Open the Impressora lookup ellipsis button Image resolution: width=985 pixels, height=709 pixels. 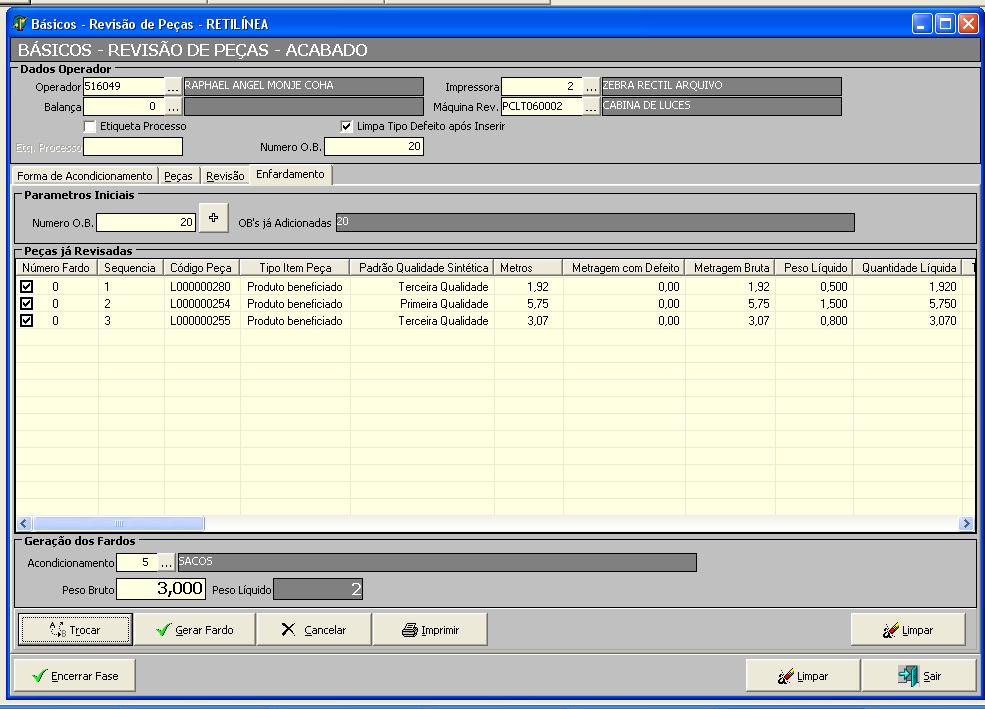click(x=591, y=87)
